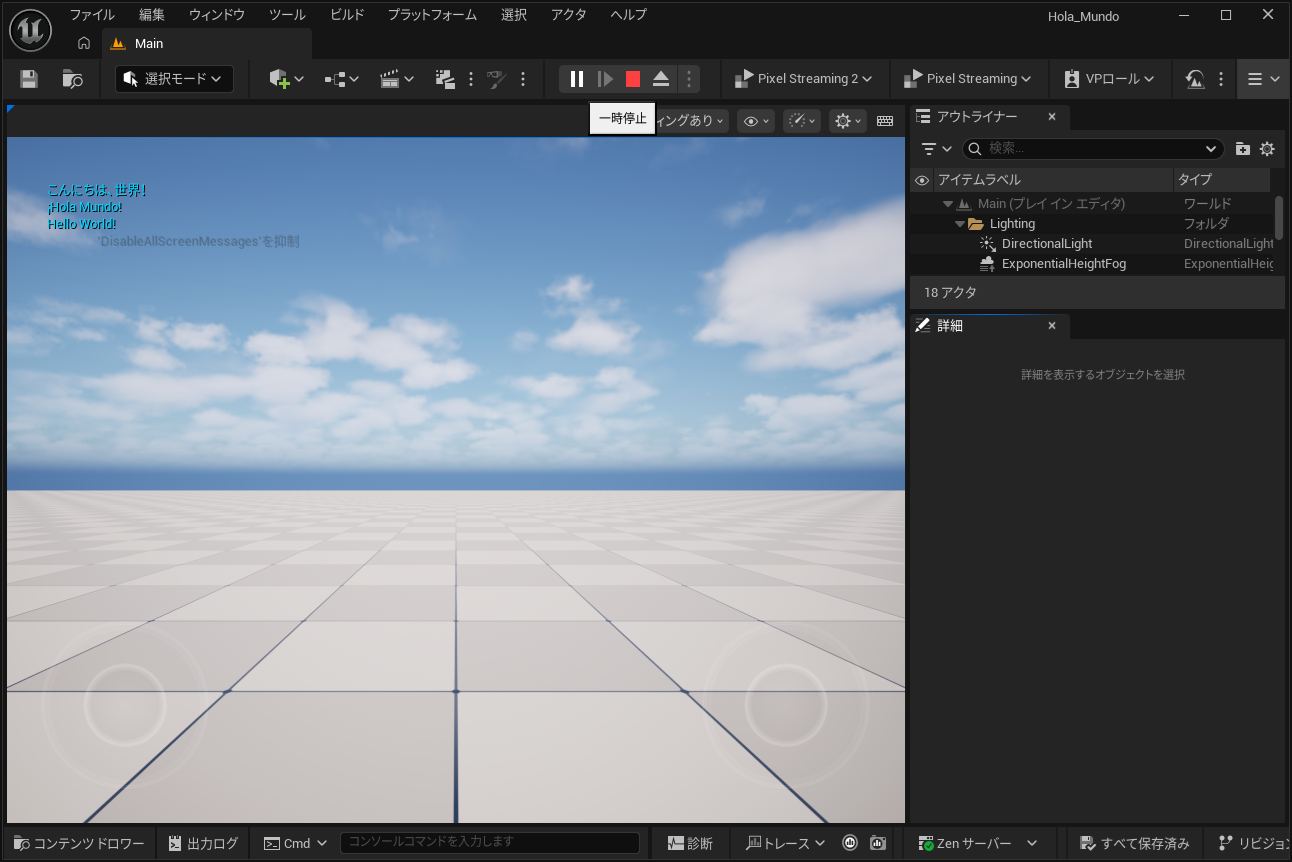Image resolution: width=1292 pixels, height=862 pixels.
Task: Open three-dot menu next to landscape-refresh icon
Action: click(x=1221, y=79)
